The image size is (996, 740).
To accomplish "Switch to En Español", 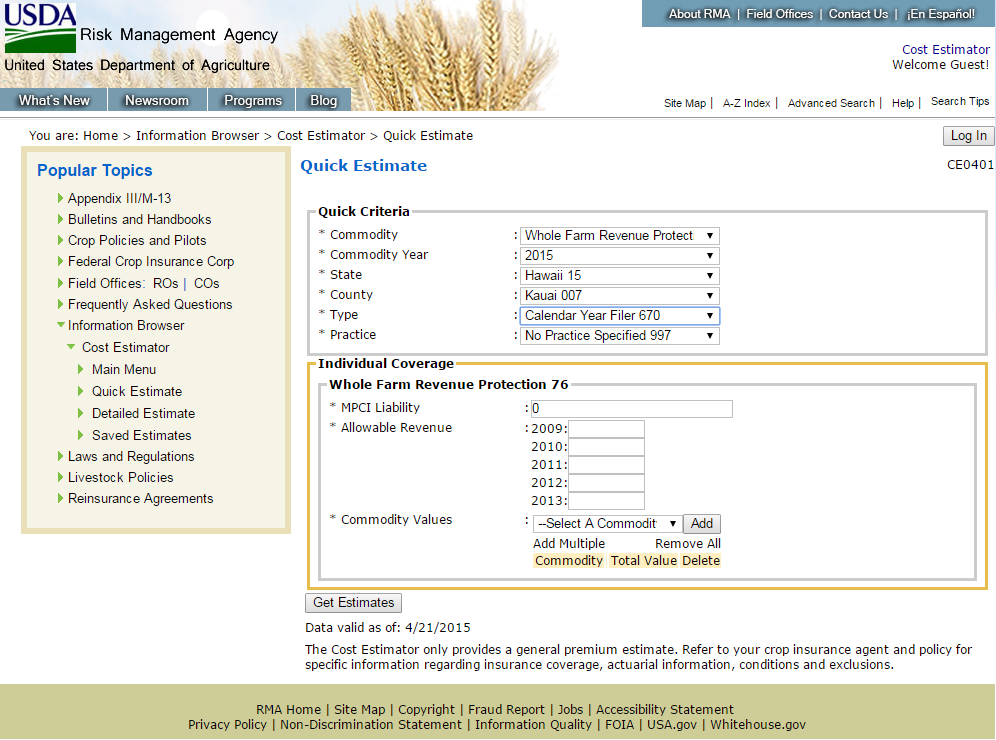I will (941, 14).
